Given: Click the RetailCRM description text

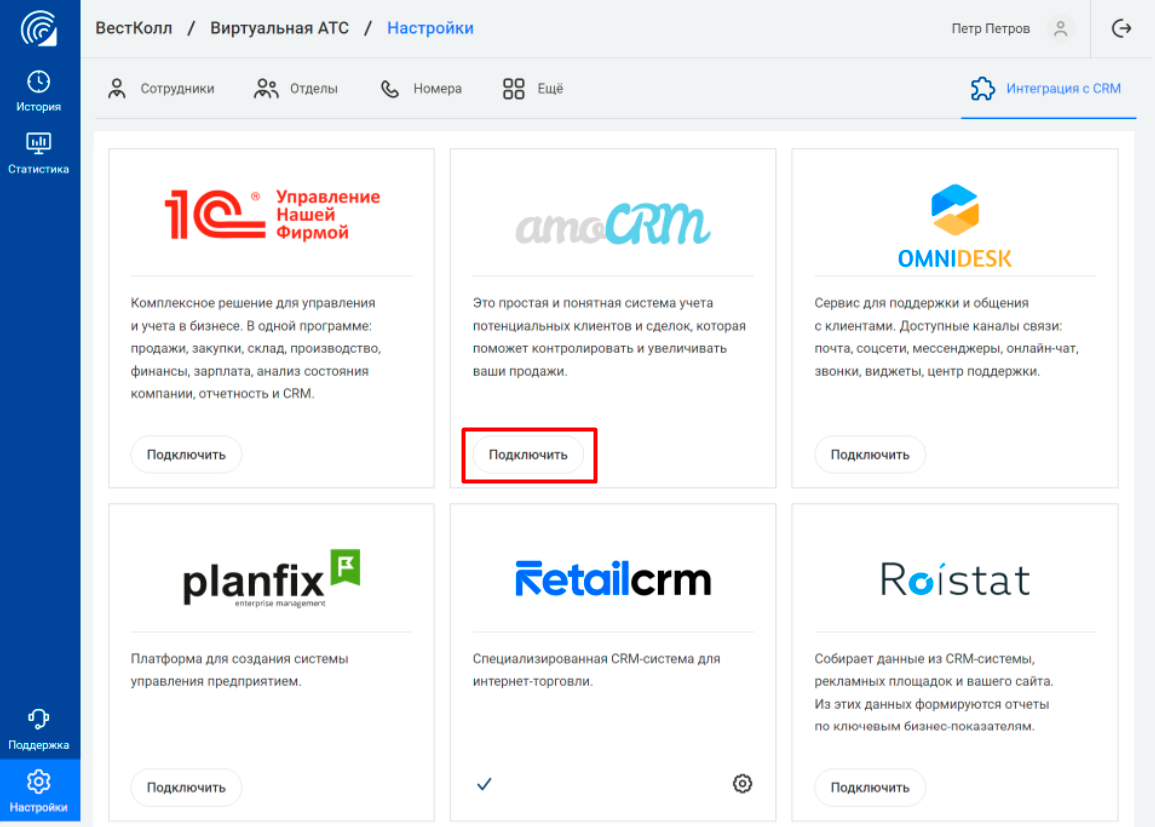Looking at the screenshot, I should pos(596,669).
